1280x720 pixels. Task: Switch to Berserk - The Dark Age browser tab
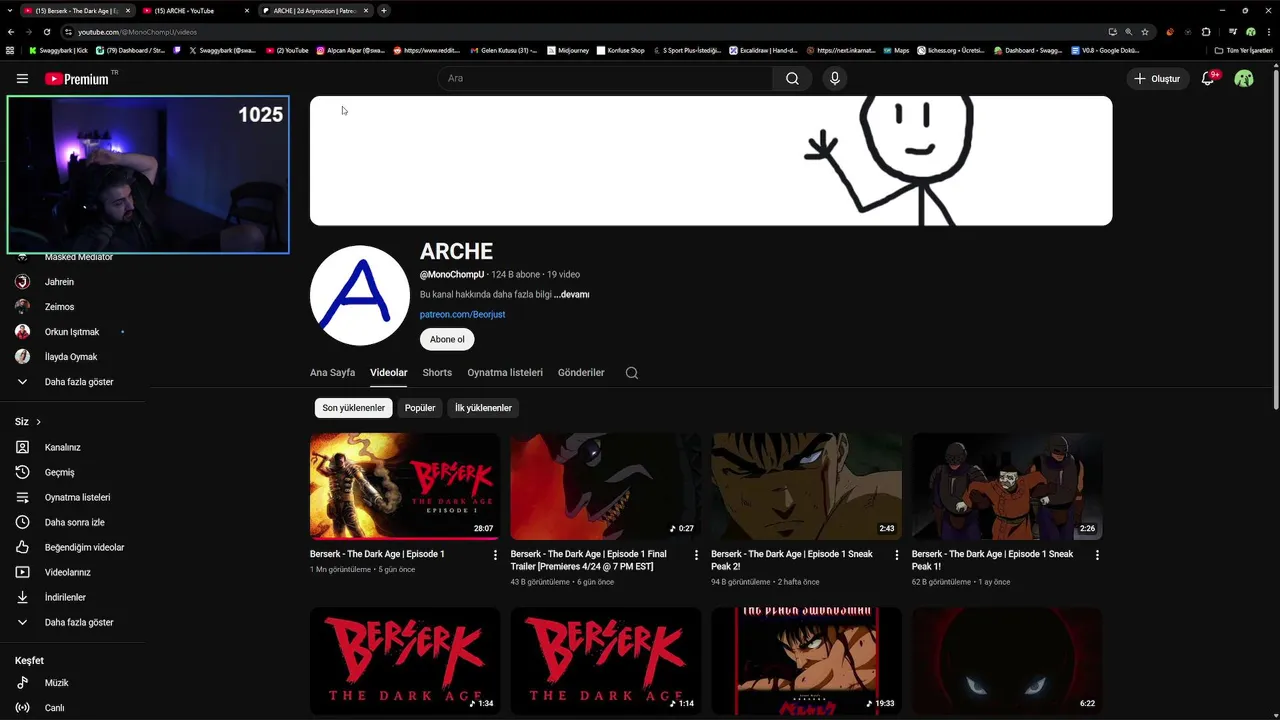tap(76, 10)
